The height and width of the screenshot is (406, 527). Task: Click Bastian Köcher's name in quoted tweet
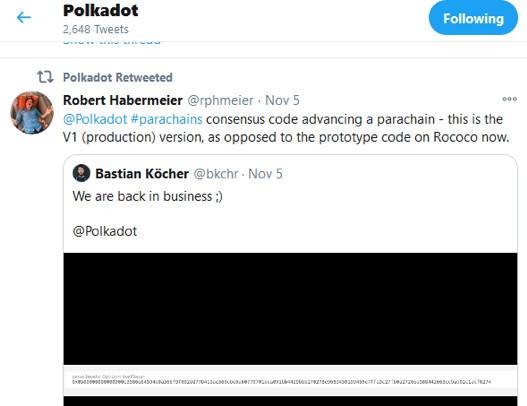click(142, 174)
